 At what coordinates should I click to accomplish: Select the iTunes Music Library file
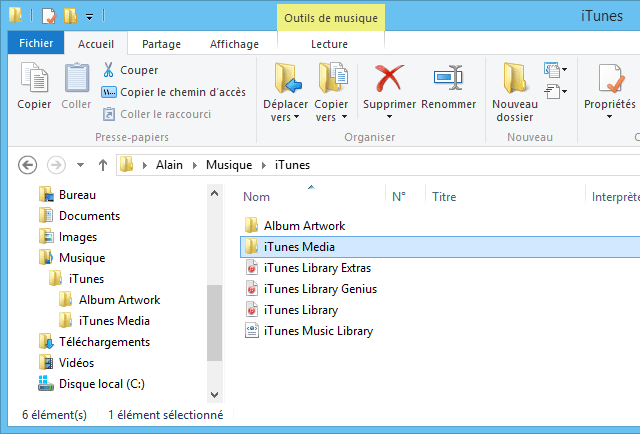tap(309, 331)
